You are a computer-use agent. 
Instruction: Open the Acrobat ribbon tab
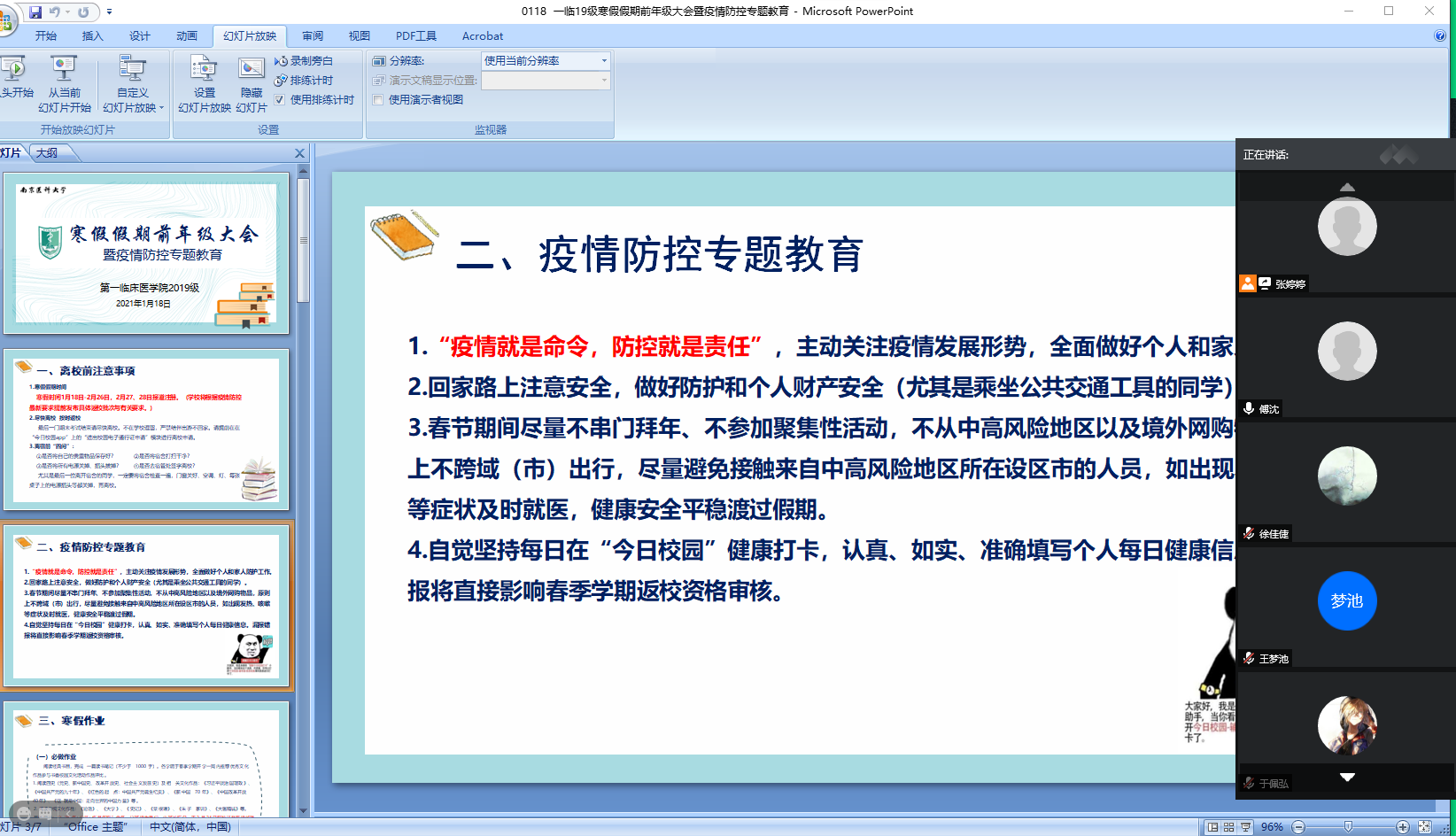(482, 36)
